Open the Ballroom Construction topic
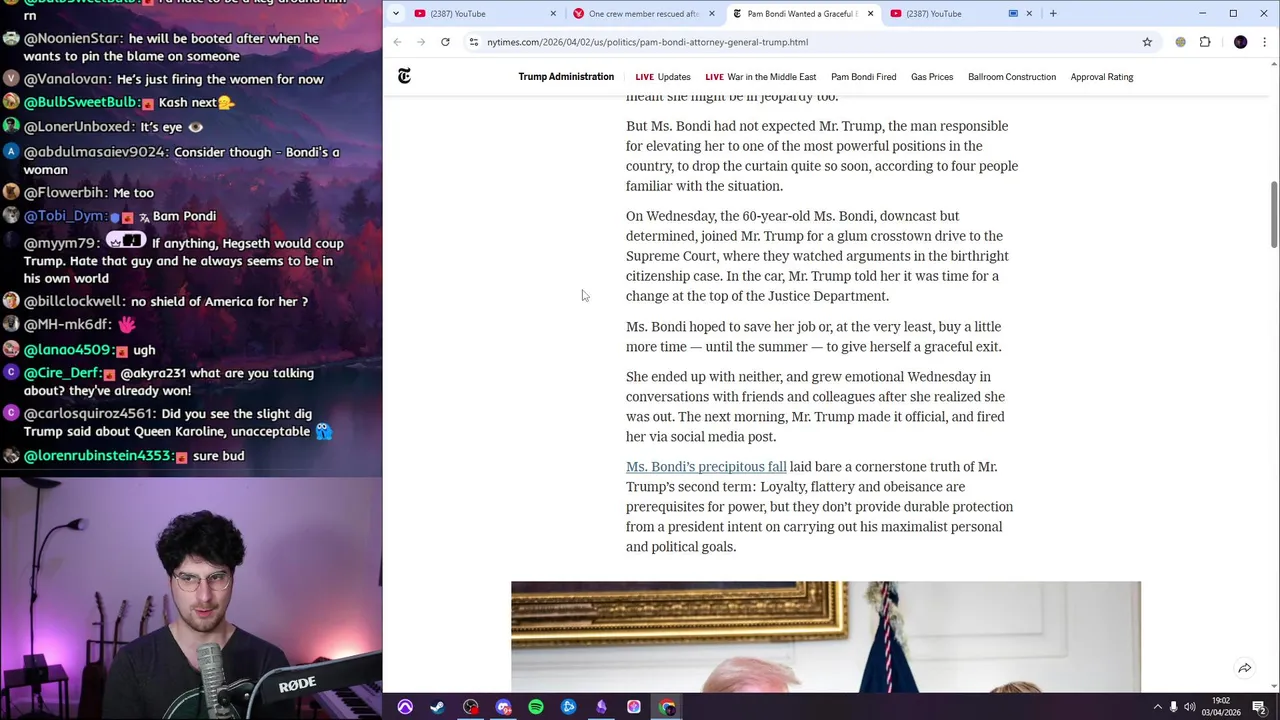Viewport: 1280px width, 720px height. point(1012,77)
